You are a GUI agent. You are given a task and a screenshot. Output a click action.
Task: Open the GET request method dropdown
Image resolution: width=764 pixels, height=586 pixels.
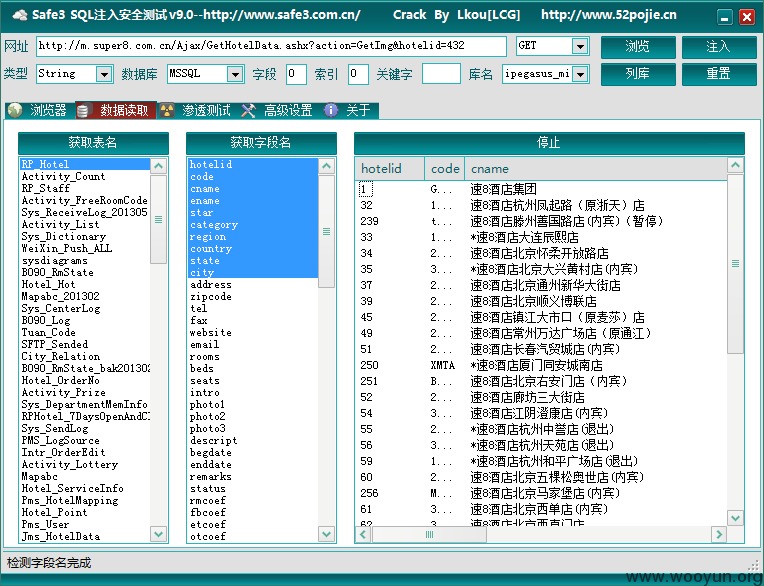[580, 47]
